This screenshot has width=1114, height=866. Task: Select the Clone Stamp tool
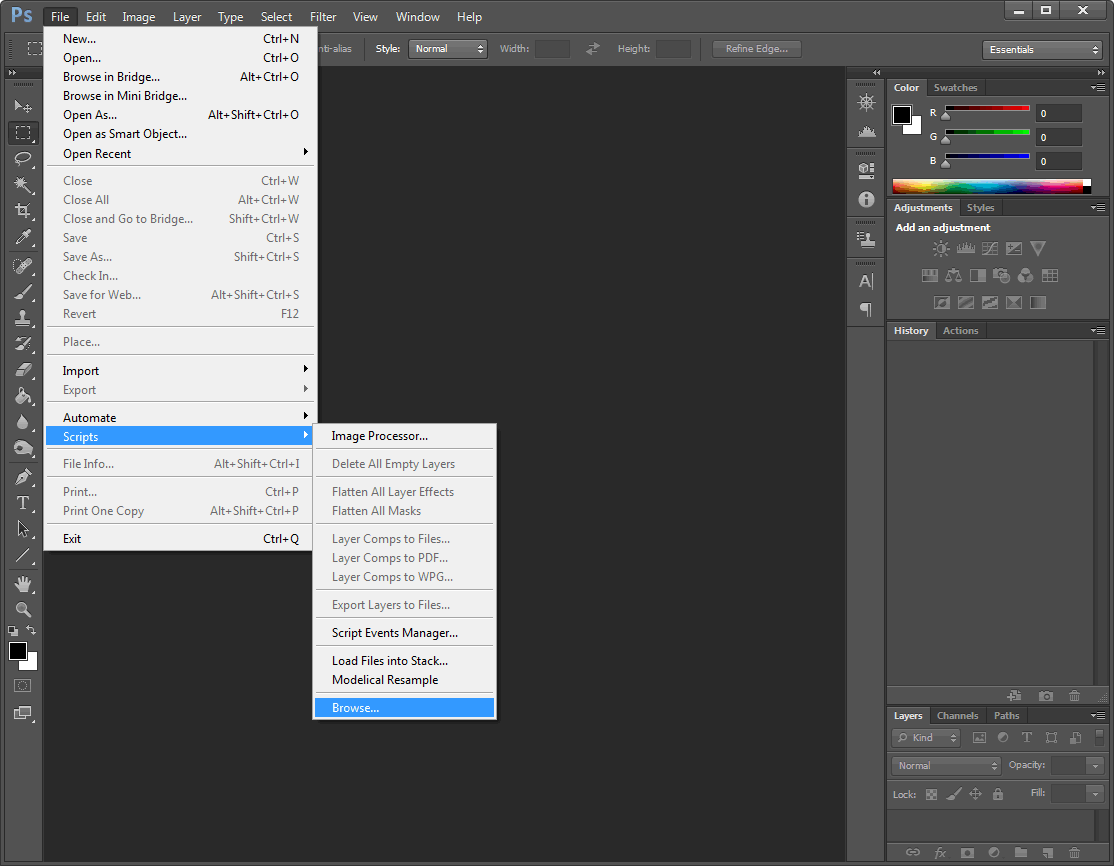pos(22,318)
